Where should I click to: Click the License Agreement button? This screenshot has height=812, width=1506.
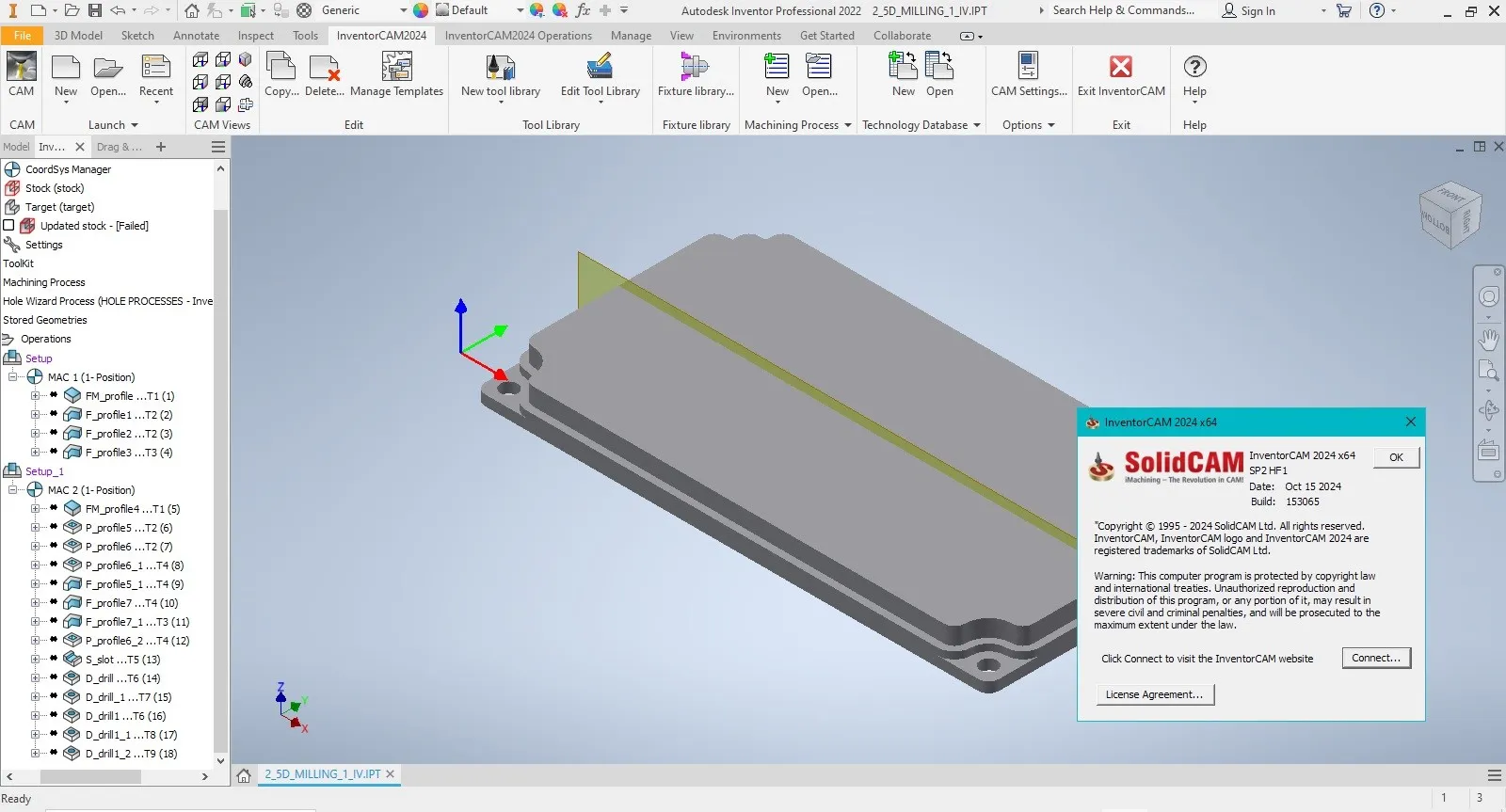click(1154, 694)
